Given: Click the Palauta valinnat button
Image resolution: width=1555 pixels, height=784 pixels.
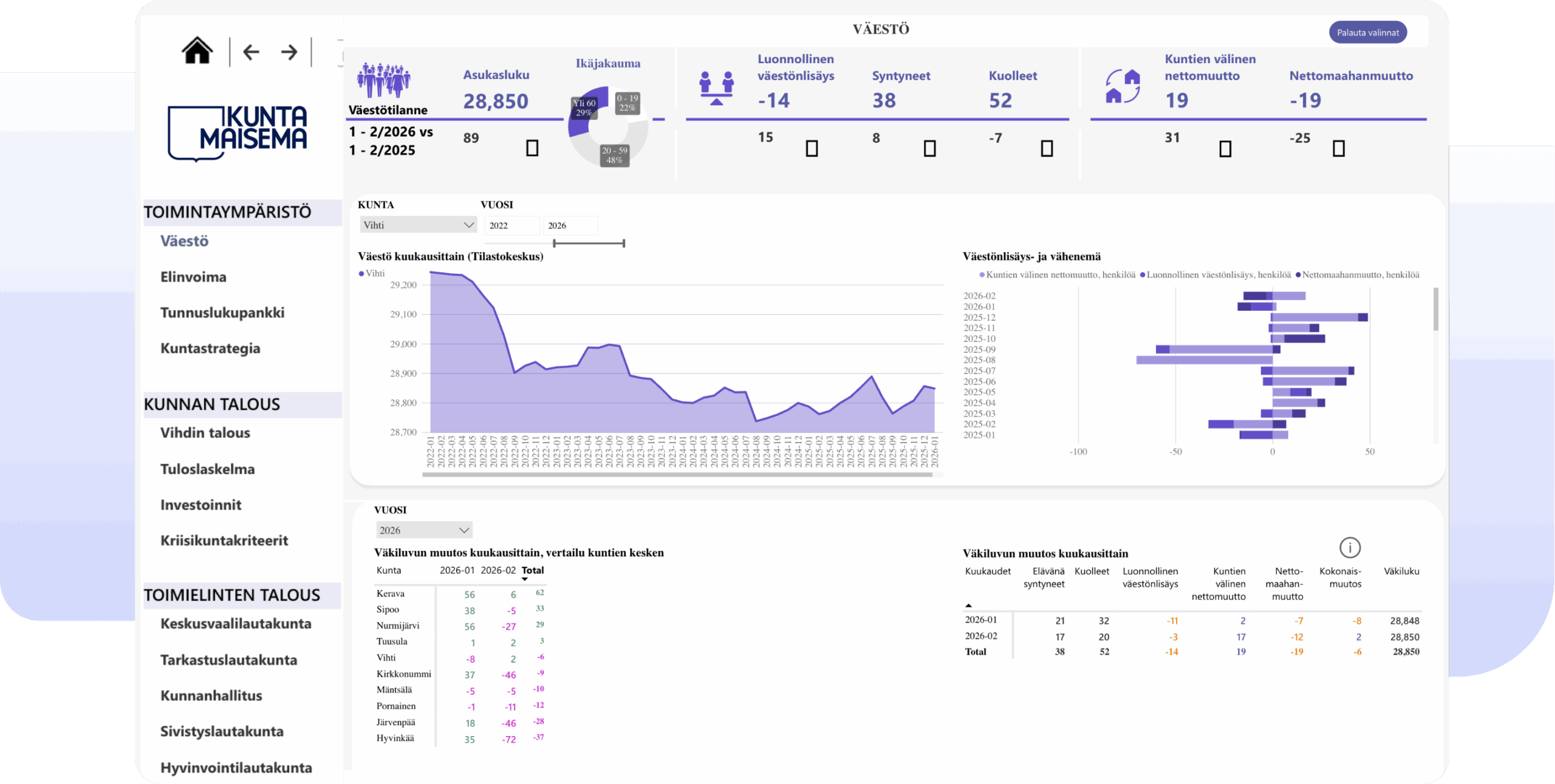Looking at the screenshot, I should (1367, 33).
